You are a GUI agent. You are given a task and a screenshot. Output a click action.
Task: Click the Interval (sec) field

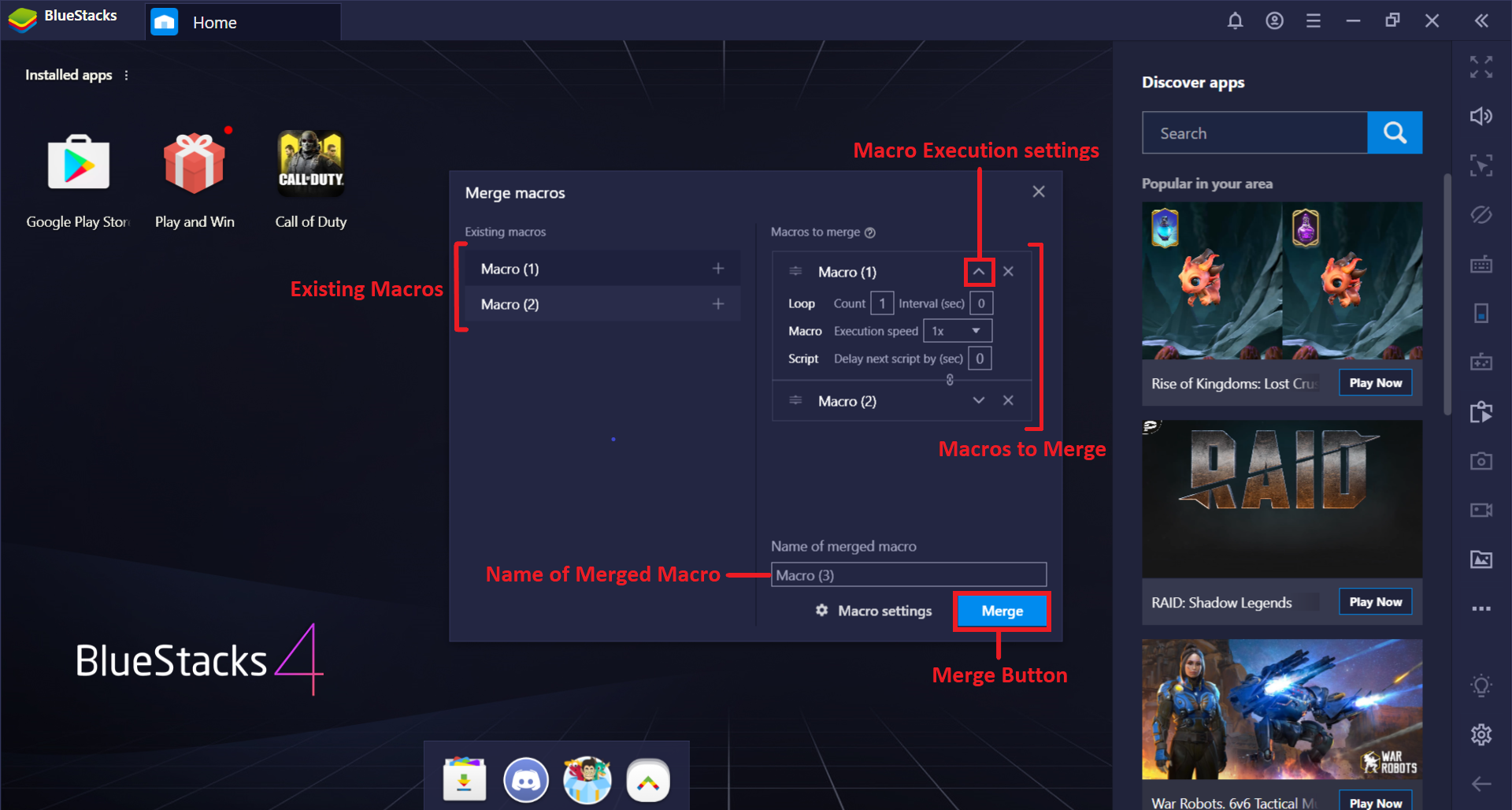tap(981, 303)
